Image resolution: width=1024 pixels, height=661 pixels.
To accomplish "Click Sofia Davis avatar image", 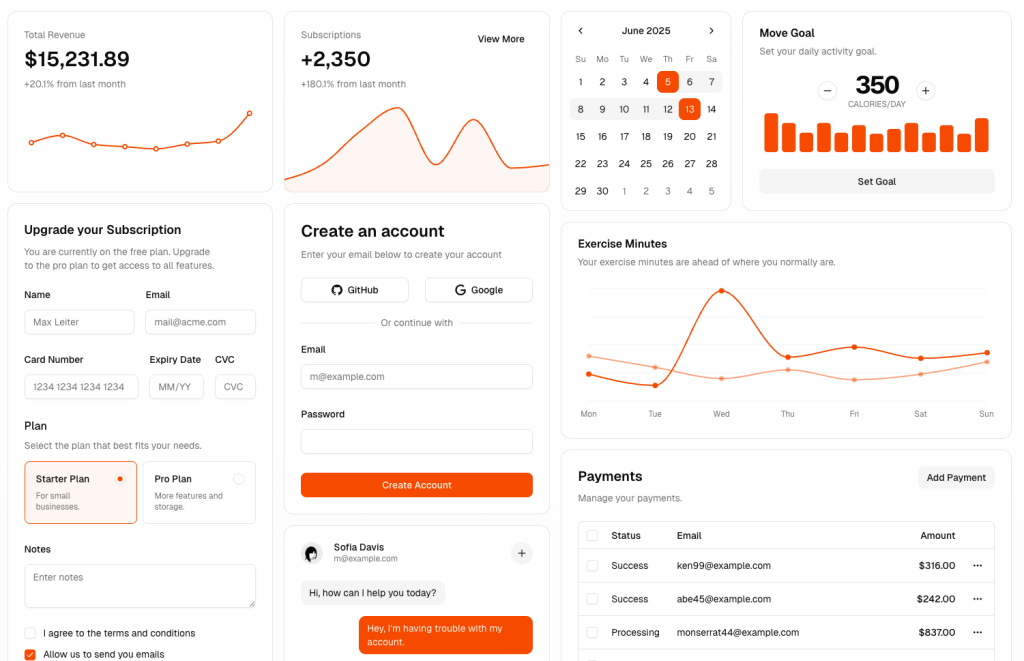I will click(312, 553).
